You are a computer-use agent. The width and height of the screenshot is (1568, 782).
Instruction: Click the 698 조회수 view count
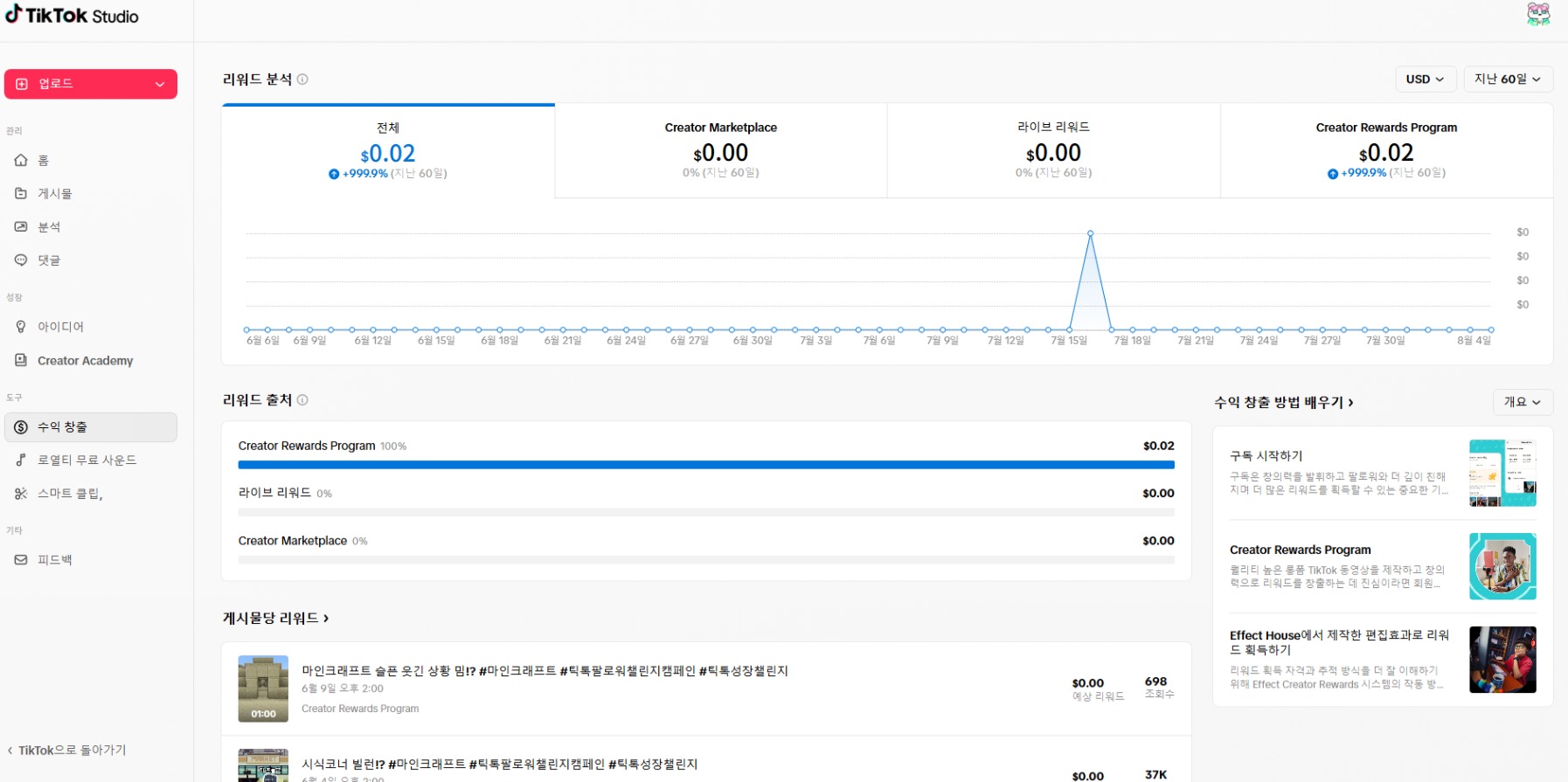point(1159,688)
